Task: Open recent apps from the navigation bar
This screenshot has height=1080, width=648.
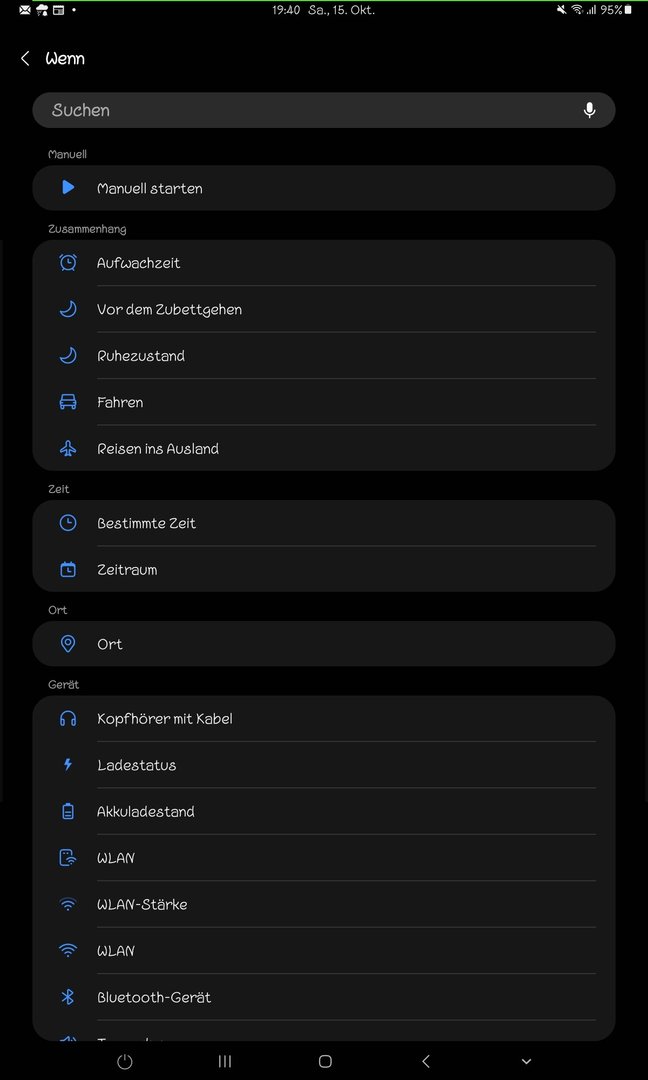Action: tap(225, 1061)
